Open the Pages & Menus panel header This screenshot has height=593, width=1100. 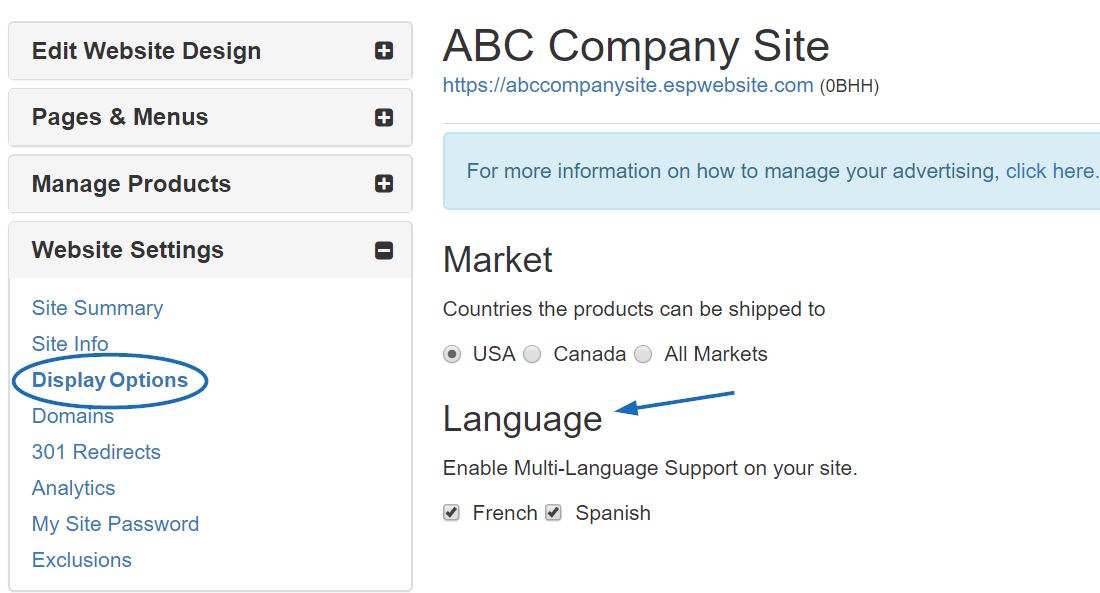pyautogui.click(x=210, y=117)
